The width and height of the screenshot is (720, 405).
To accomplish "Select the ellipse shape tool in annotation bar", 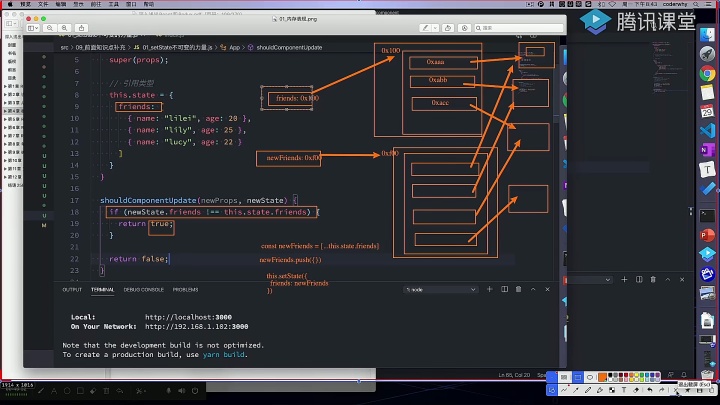I will pyautogui.click(x=590, y=377).
